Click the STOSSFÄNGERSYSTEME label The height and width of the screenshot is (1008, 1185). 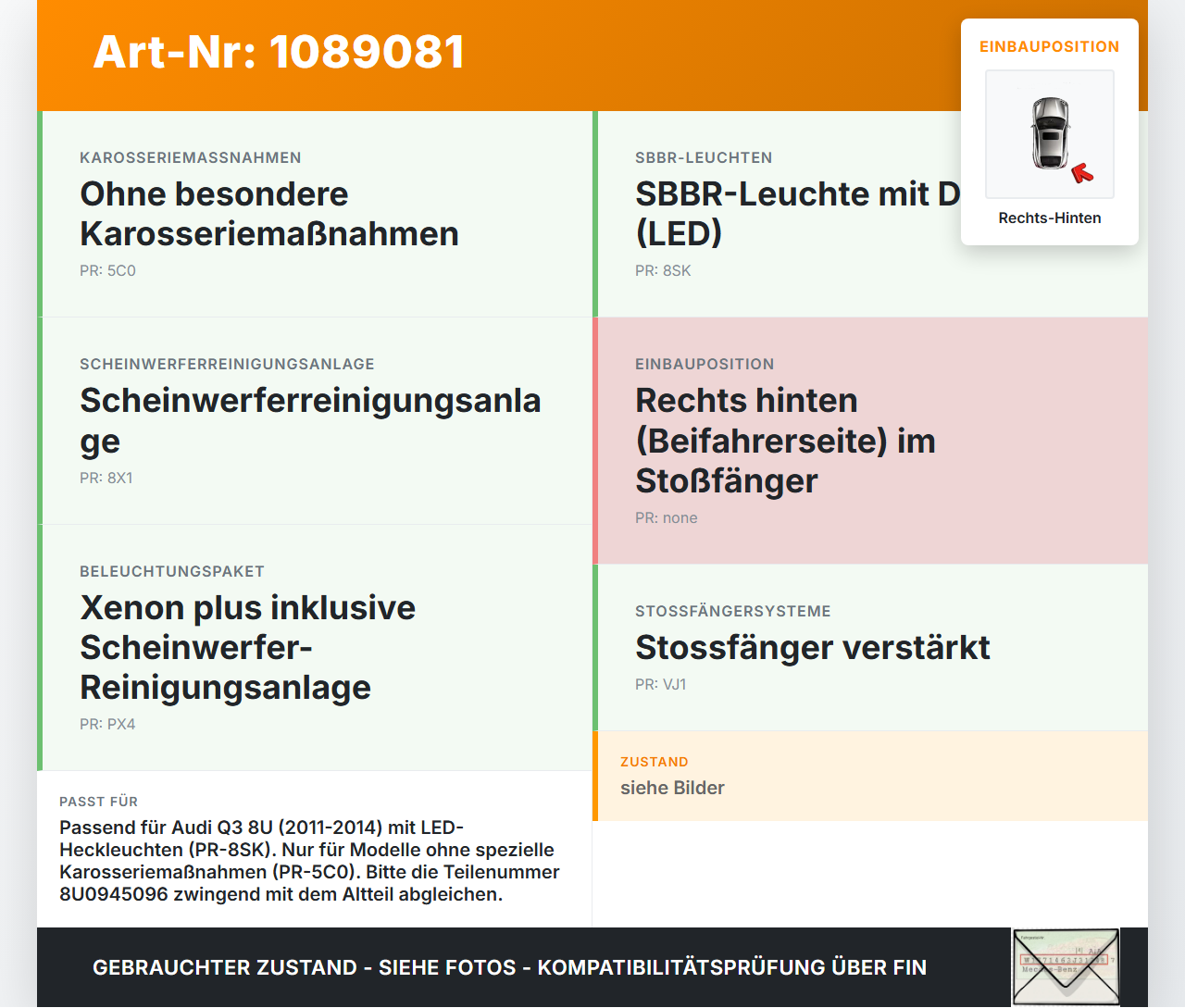click(733, 611)
